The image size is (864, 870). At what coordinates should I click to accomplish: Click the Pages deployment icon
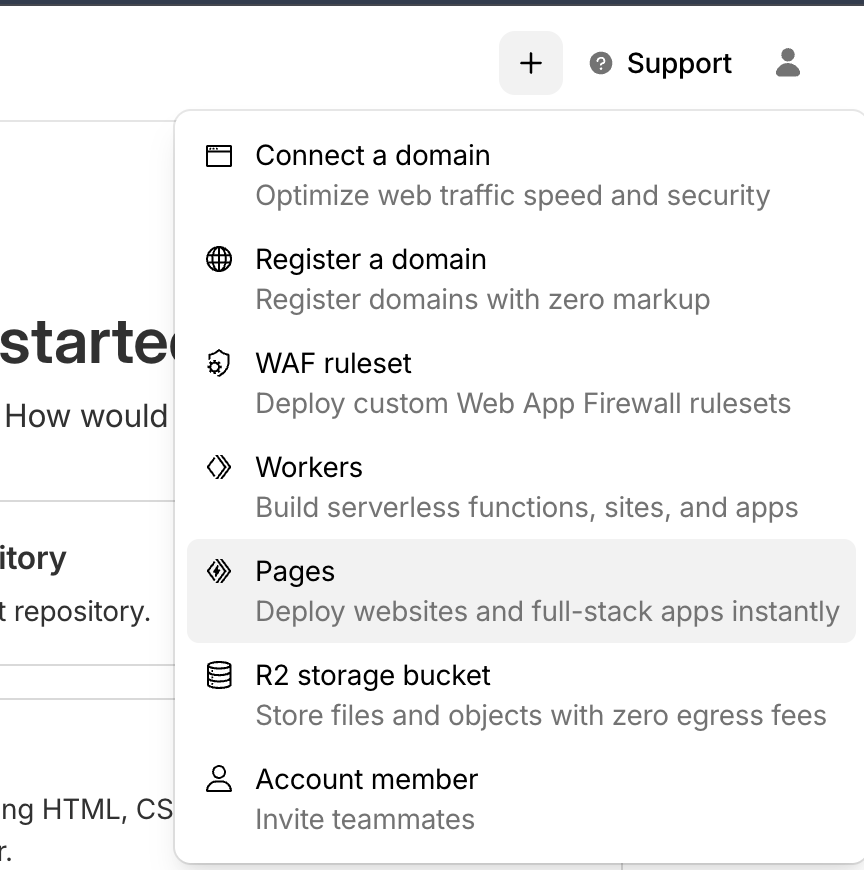click(x=219, y=572)
